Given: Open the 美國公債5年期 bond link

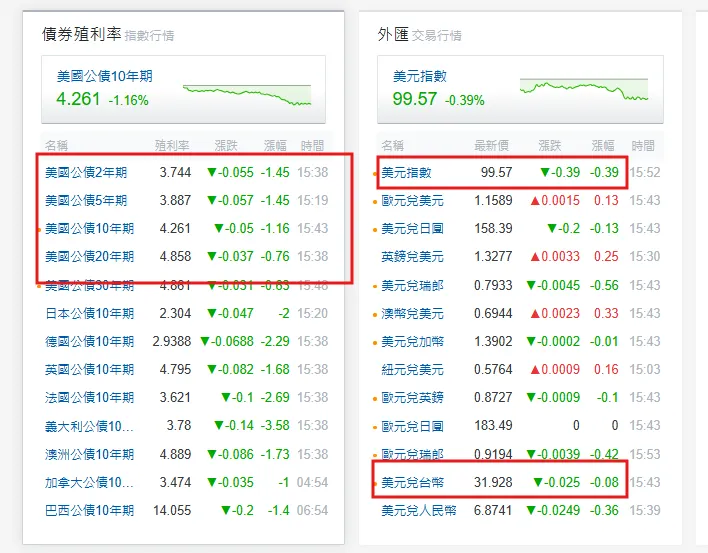Looking at the screenshot, I should (x=86, y=200).
